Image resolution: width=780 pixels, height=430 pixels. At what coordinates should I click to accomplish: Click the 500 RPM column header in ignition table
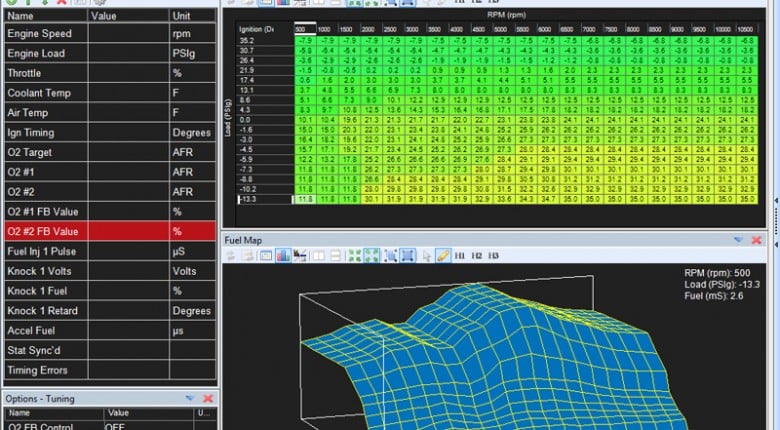point(305,29)
